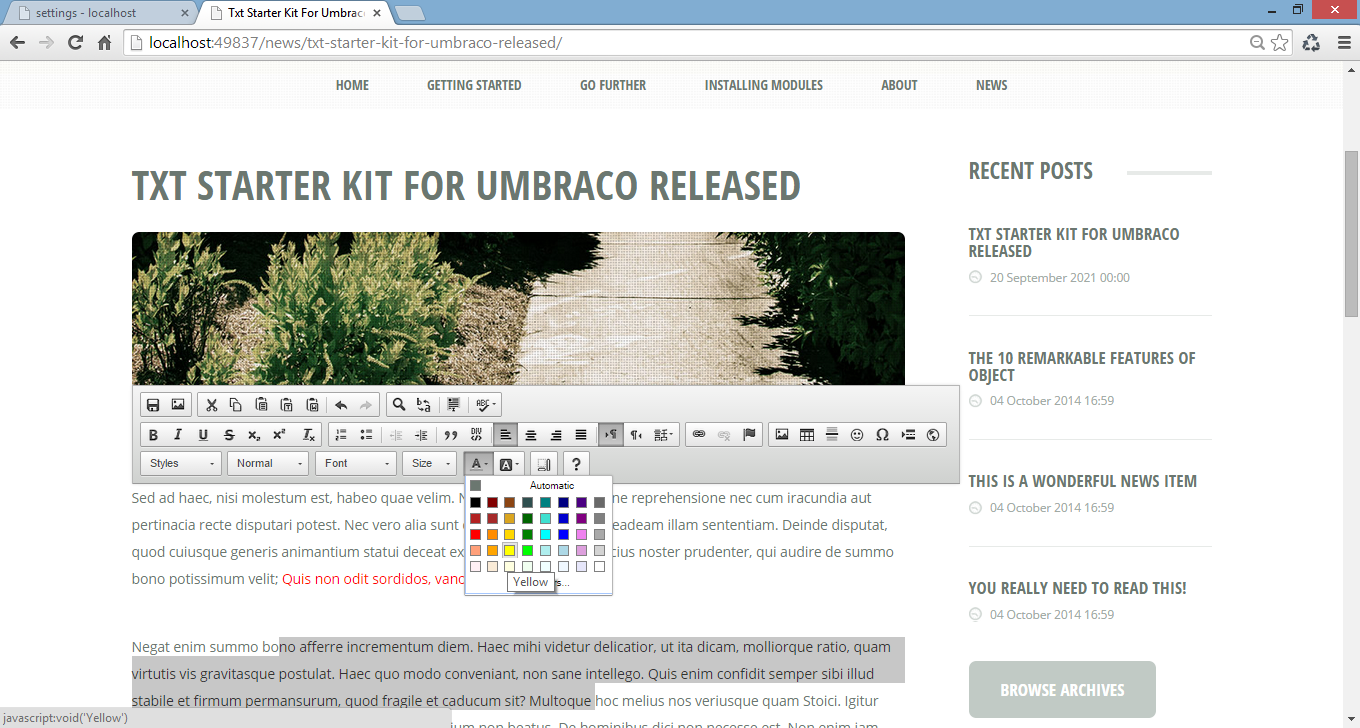Open INSTALLING MODULES navigation item

tap(764, 85)
